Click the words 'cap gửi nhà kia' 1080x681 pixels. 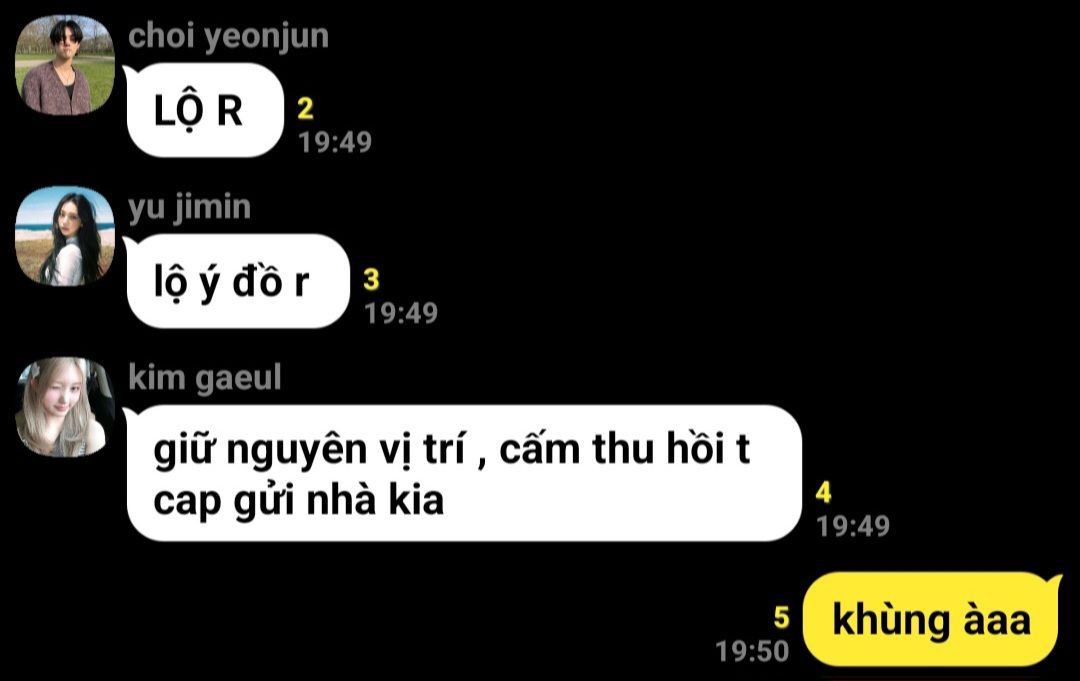298,501
